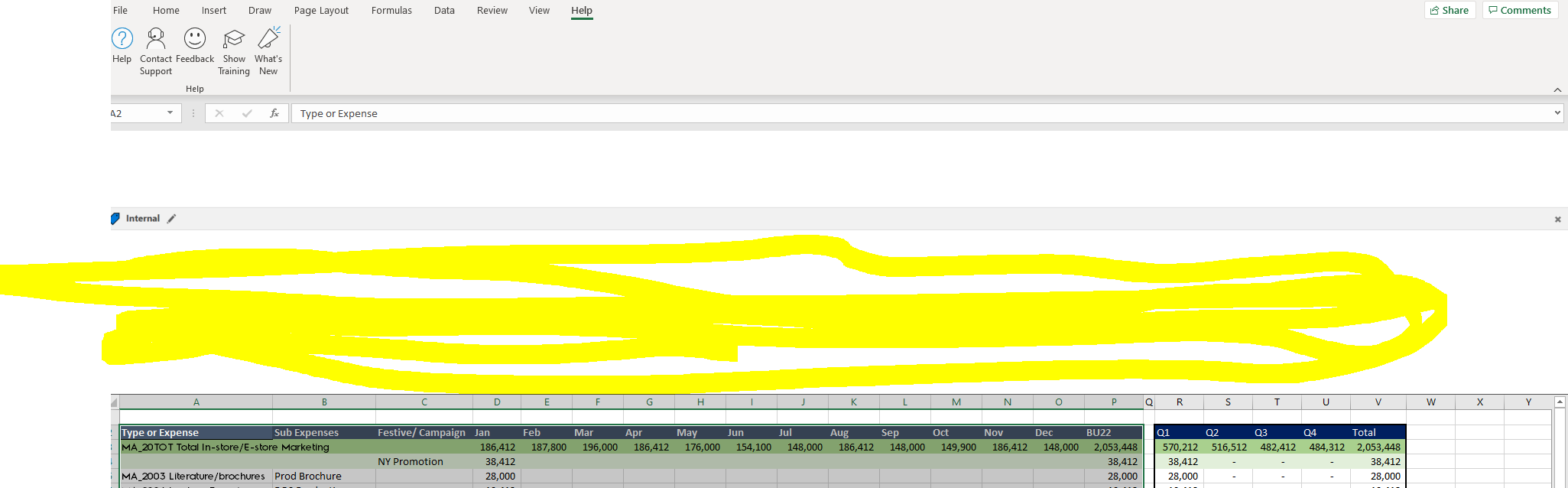Select the 'Jan' column heading cell
The height and width of the screenshot is (488, 1568).
pos(497,433)
